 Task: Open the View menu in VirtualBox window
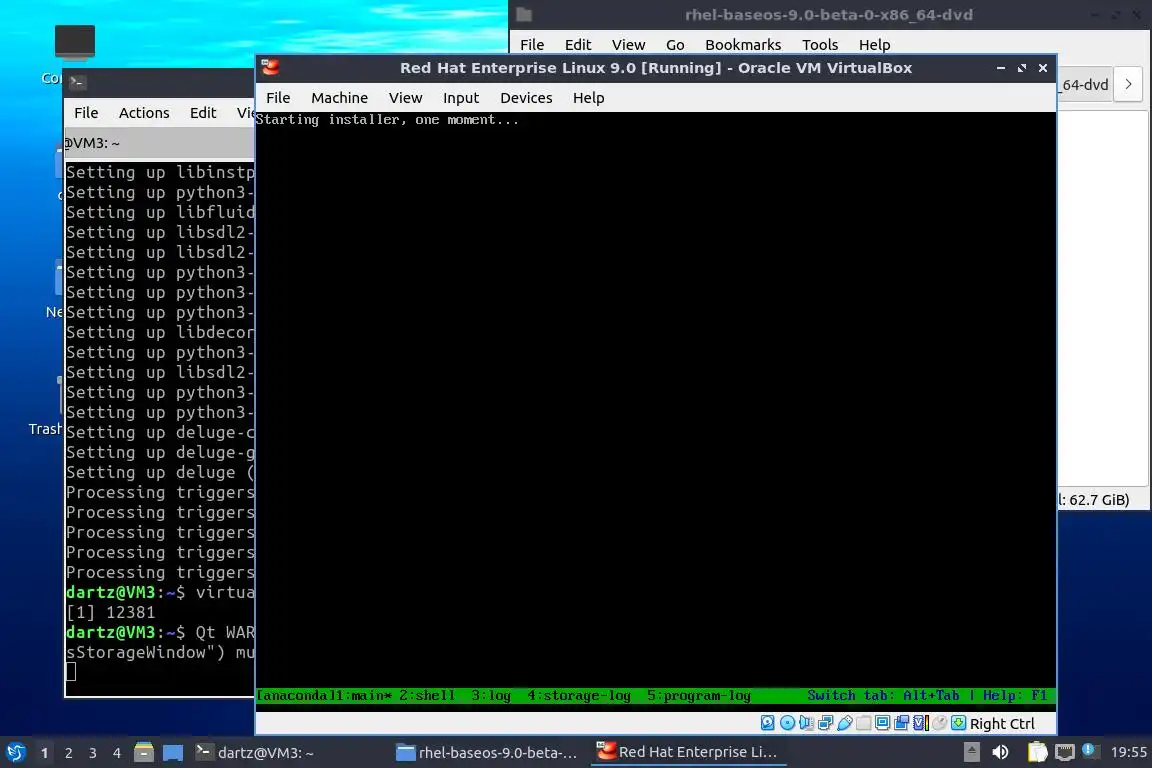point(406,98)
